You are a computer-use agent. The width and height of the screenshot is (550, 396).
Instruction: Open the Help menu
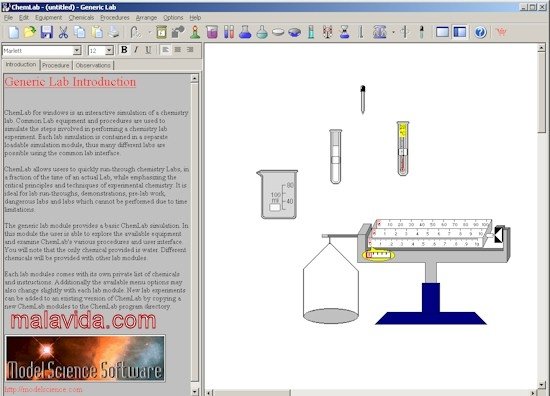click(x=195, y=18)
